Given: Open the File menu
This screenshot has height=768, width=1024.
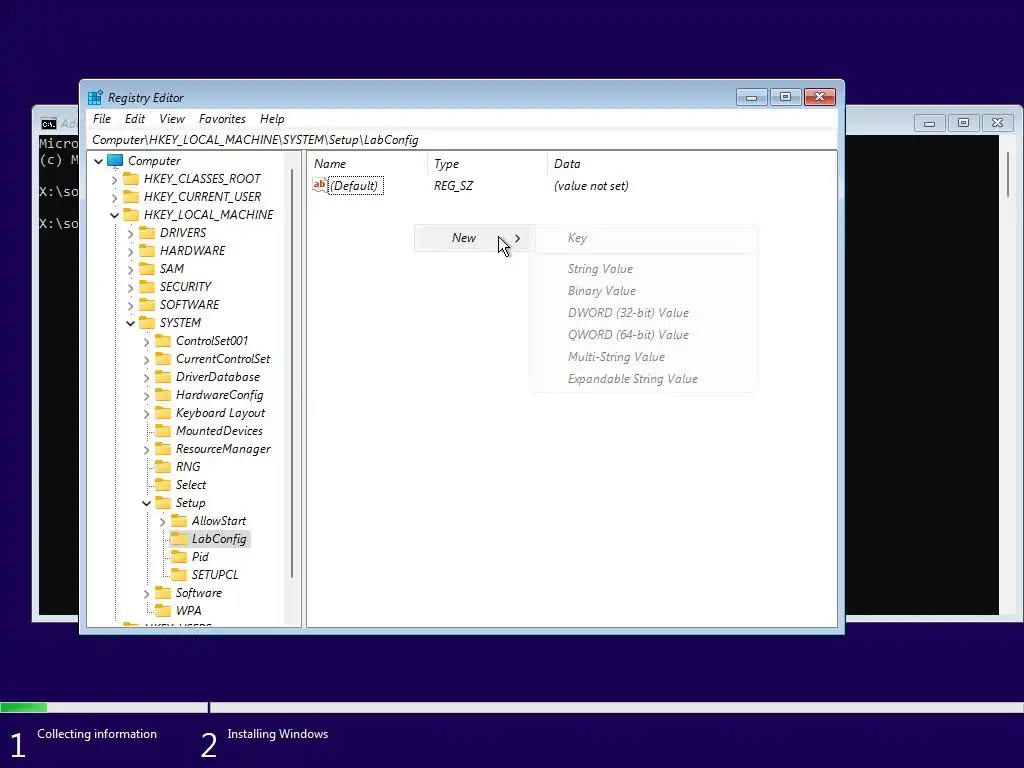Looking at the screenshot, I should tap(102, 119).
